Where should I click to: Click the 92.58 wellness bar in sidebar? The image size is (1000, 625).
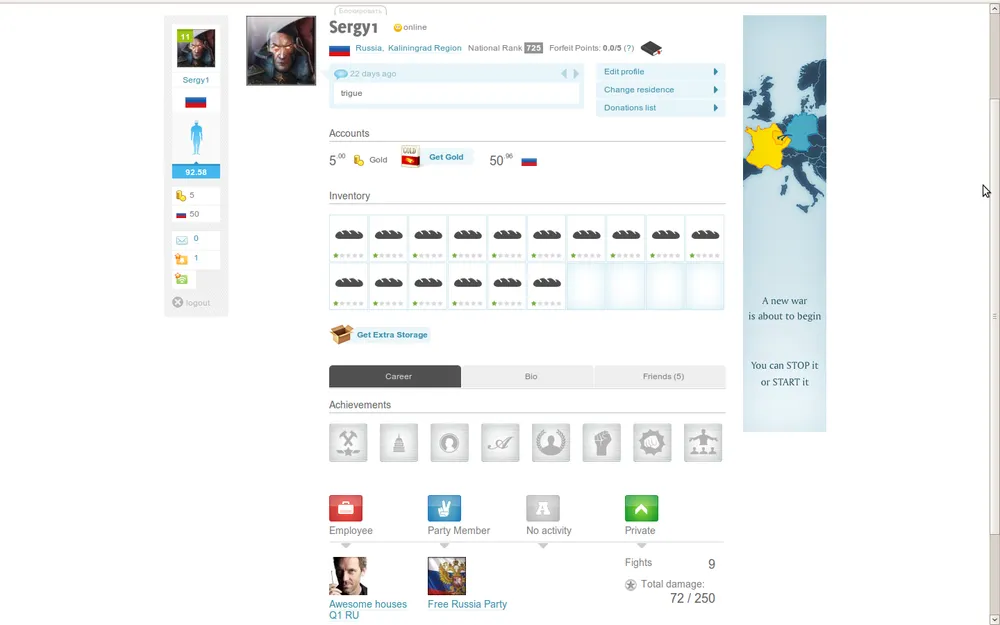[x=196, y=172]
